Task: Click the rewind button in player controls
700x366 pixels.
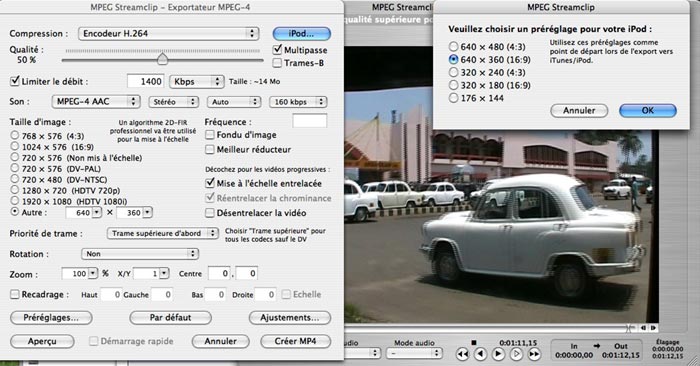Action: [x=462, y=354]
